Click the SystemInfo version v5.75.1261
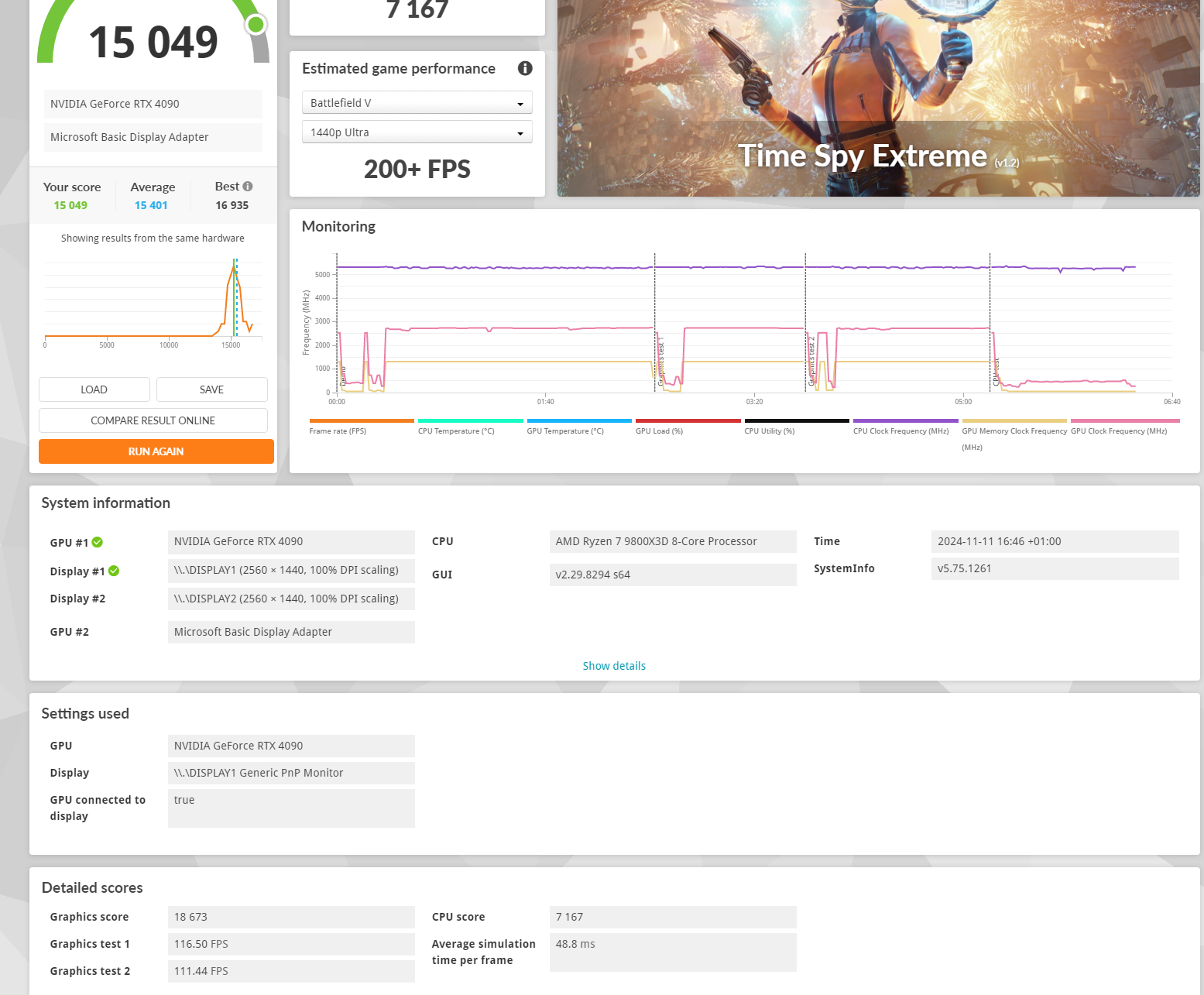The image size is (1204, 995). [1055, 568]
